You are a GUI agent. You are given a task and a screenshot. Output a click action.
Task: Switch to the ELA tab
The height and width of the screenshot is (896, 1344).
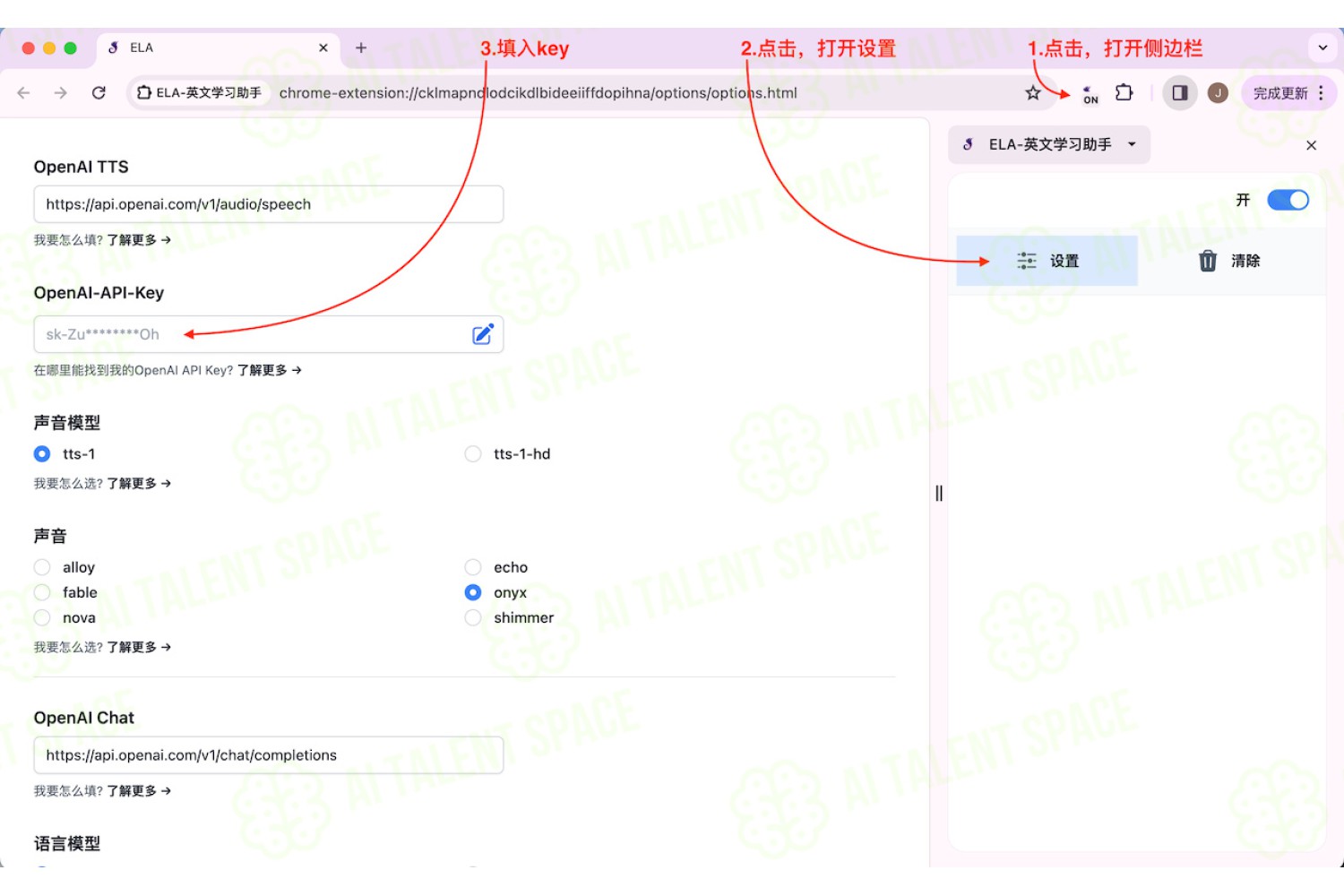coord(217,47)
